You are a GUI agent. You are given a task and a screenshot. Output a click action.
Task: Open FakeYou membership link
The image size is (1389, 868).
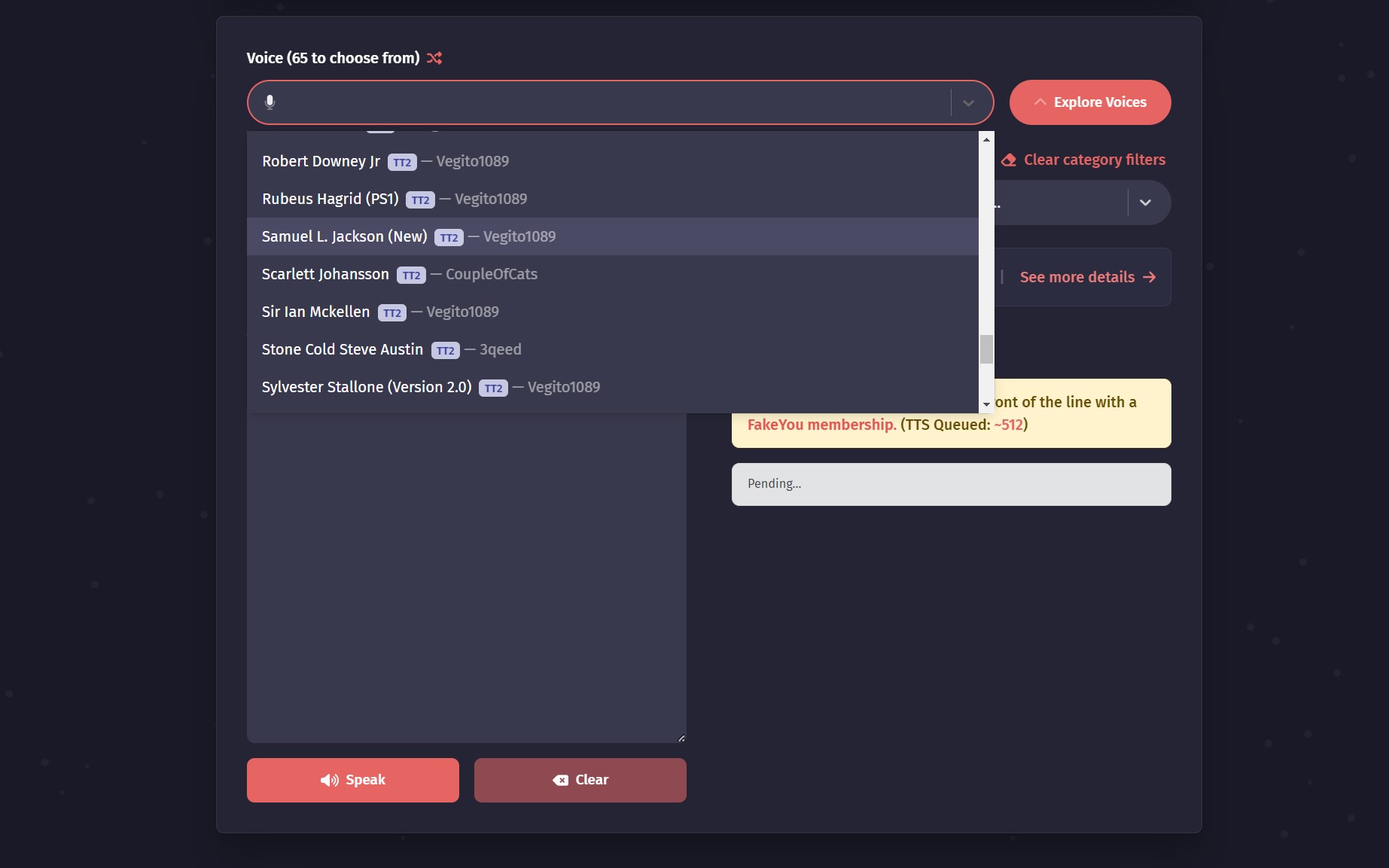click(x=821, y=425)
